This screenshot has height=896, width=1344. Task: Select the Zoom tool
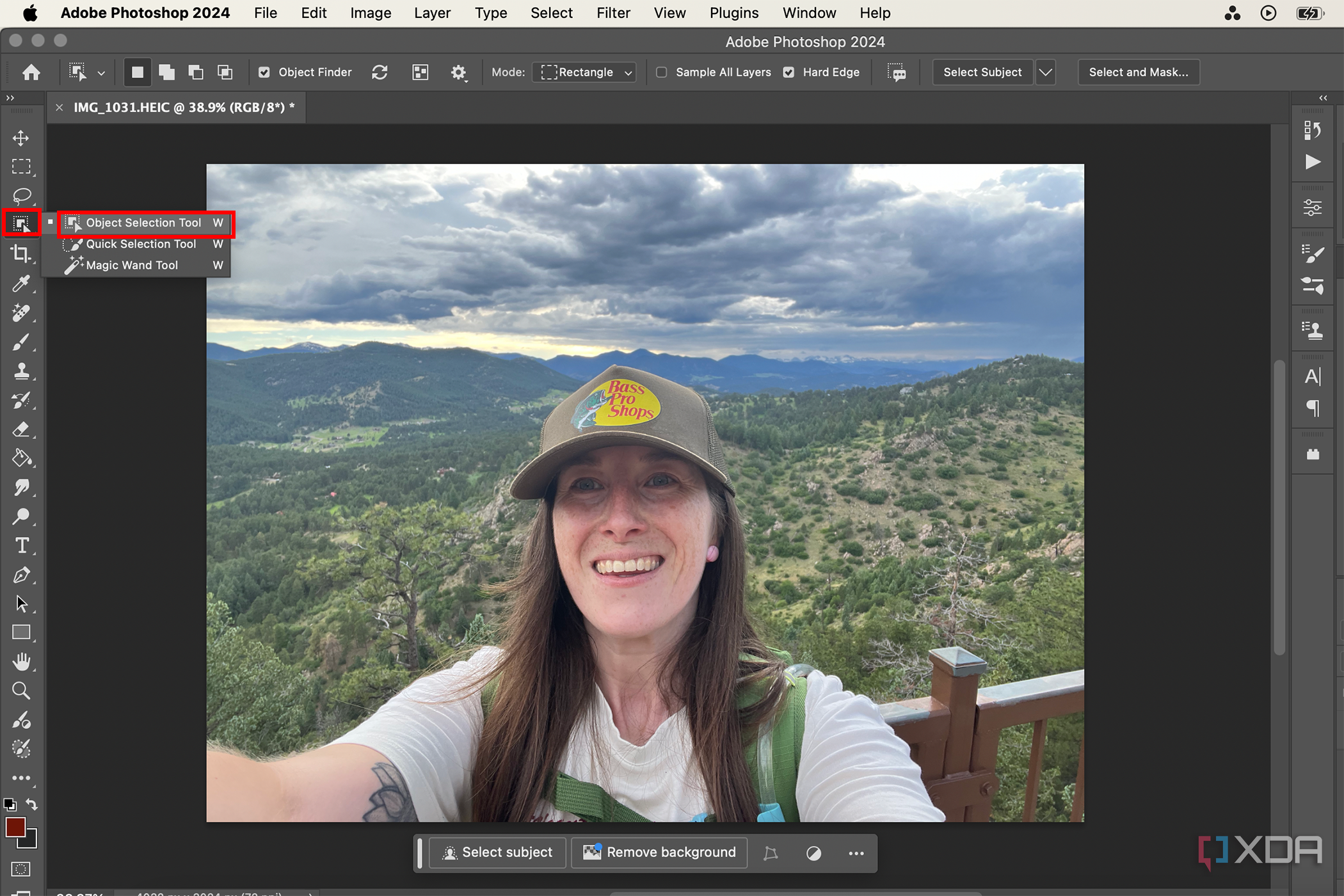pos(21,691)
